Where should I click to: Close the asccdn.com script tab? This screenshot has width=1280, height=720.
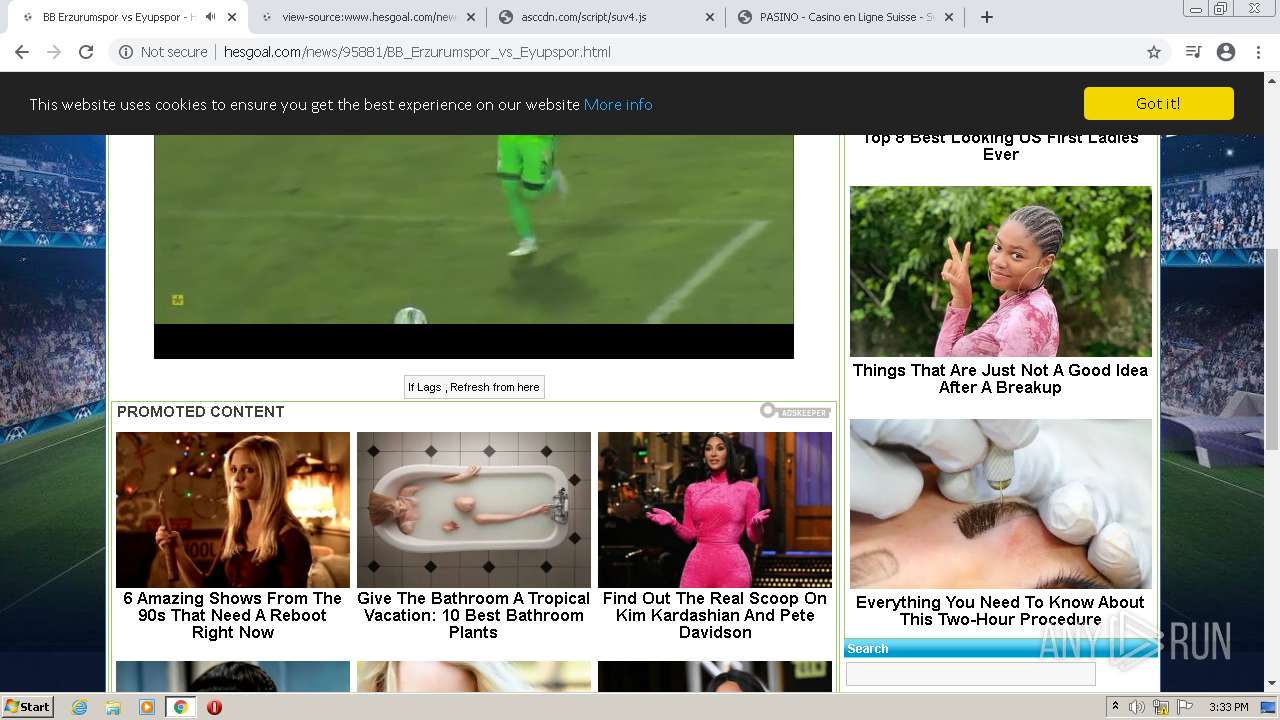pyautogui.click(x=710, y=17)
